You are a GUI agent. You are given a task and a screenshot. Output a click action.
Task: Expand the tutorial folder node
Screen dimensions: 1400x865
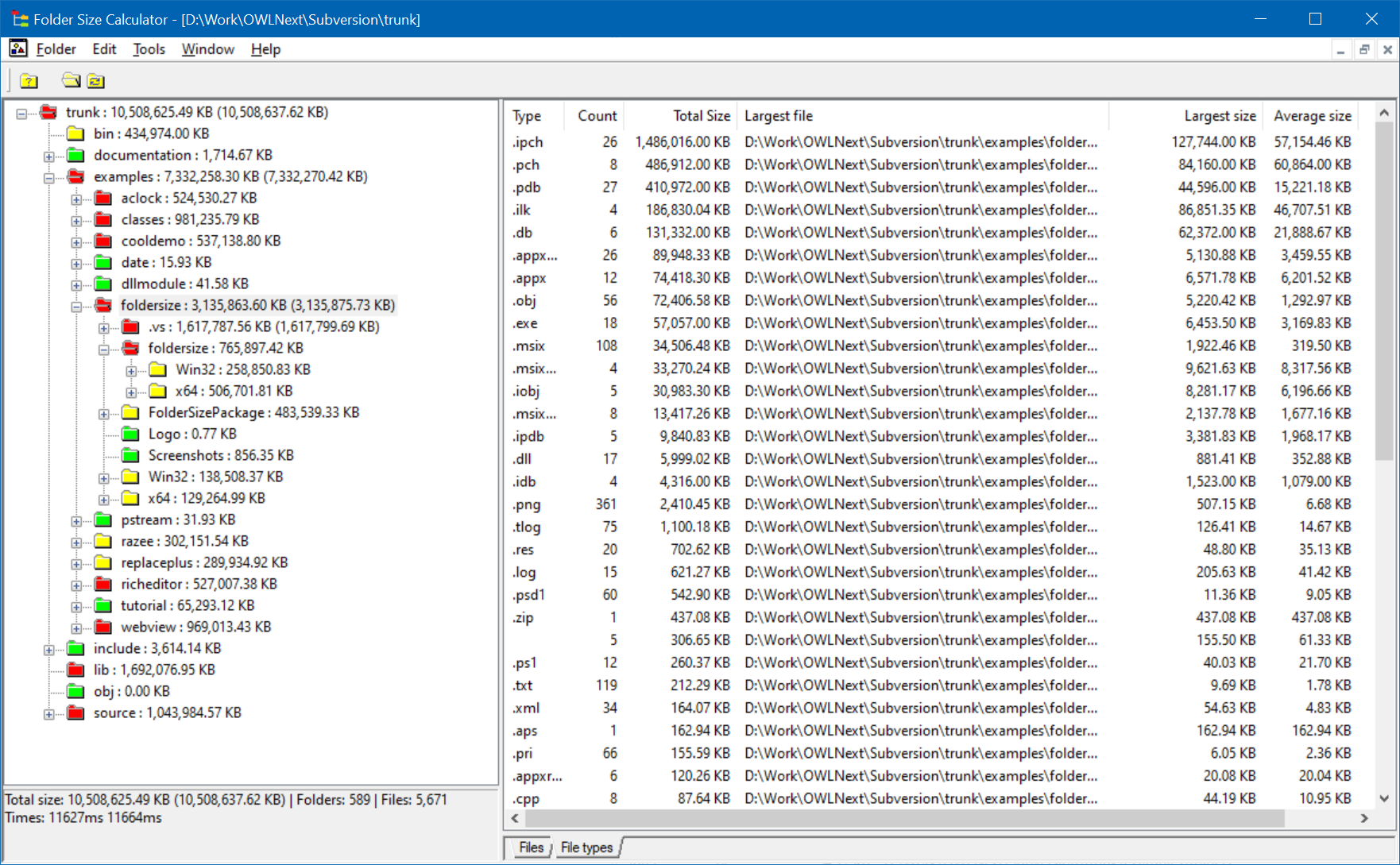tap(76, 607)
